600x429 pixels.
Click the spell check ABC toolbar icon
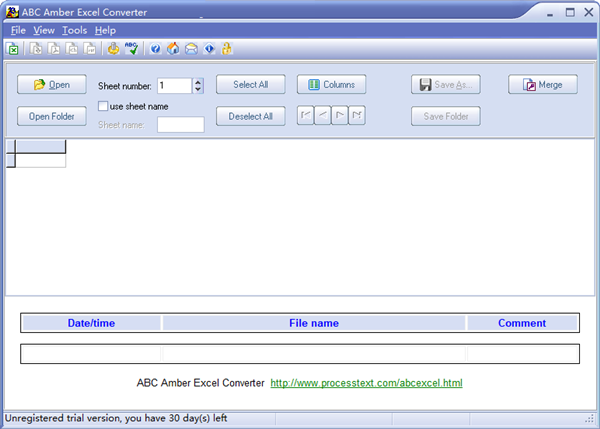point(131,48)
